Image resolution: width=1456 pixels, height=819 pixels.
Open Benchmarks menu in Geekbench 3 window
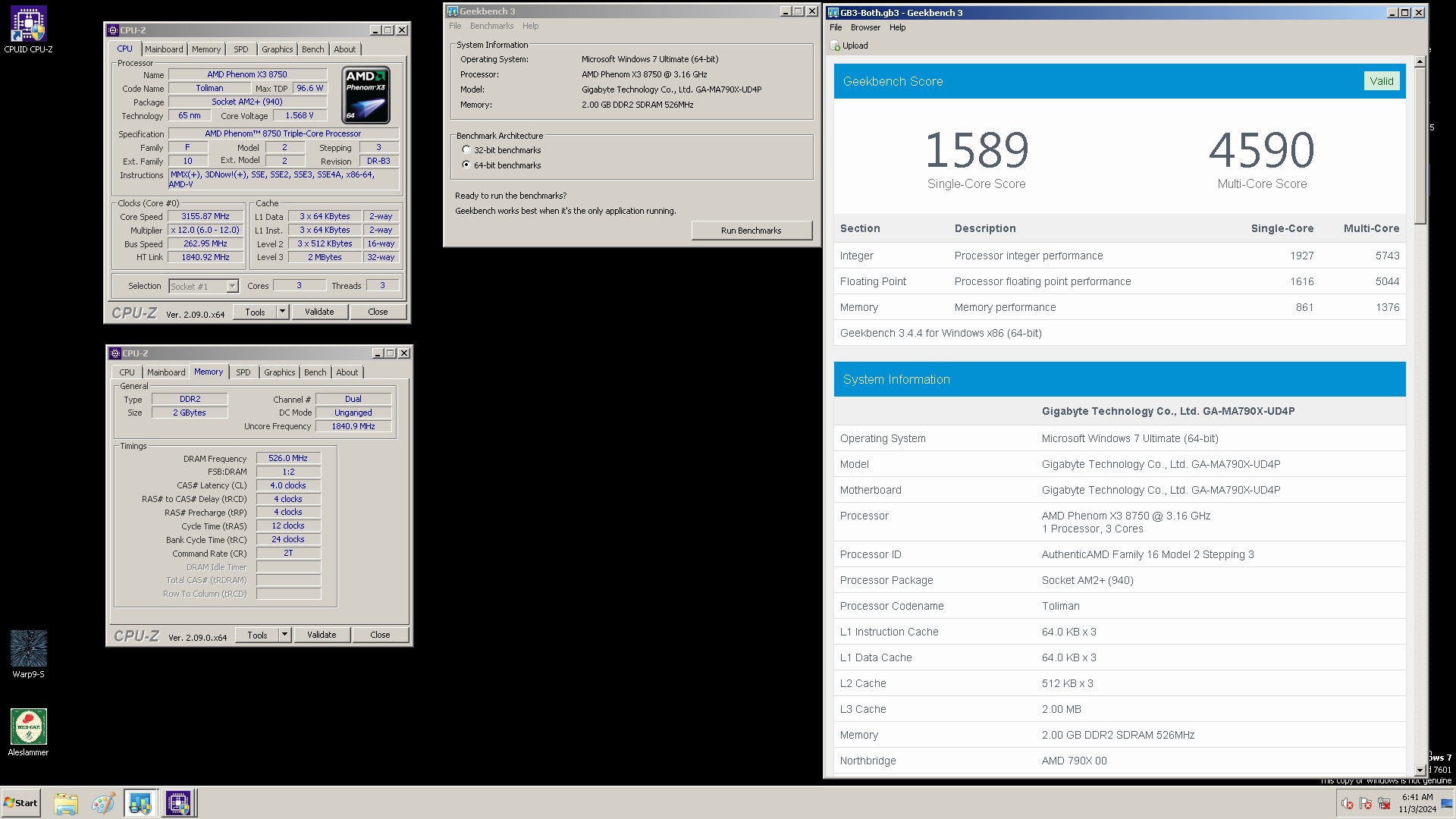tap(491, 26)
